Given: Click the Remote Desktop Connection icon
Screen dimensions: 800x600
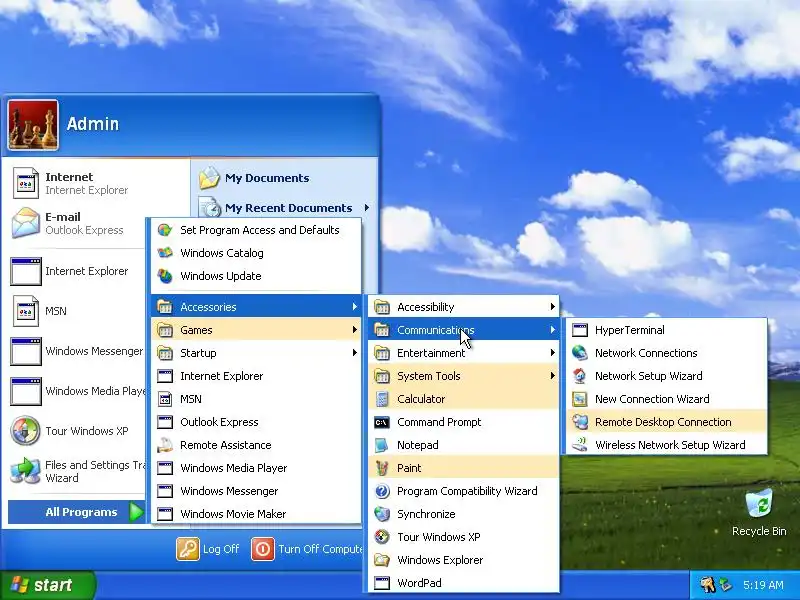Looking at the screenshot, I should click(x=580, y=422).
